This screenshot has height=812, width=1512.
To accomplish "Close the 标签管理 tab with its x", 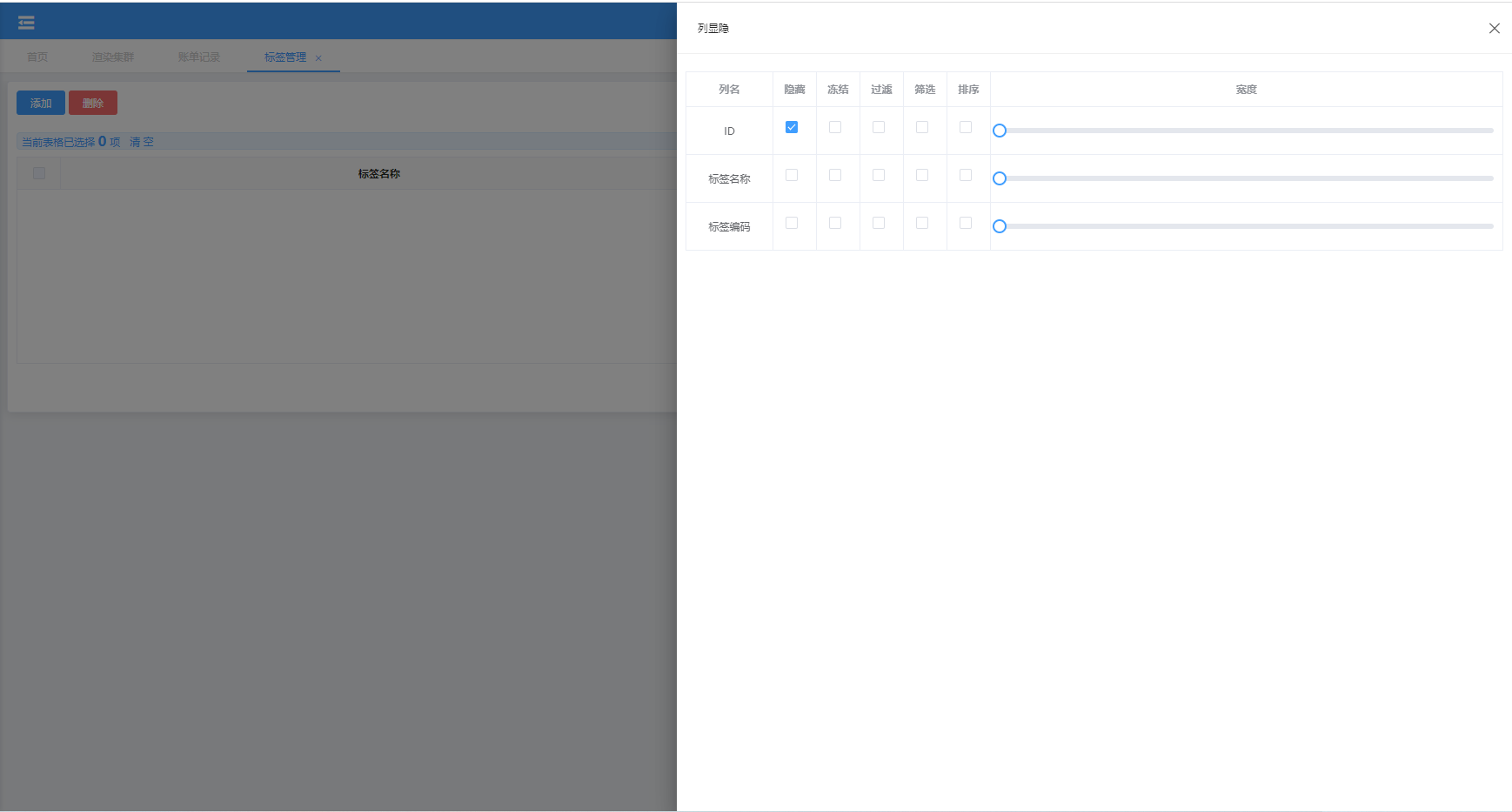I will pos(318,58).
